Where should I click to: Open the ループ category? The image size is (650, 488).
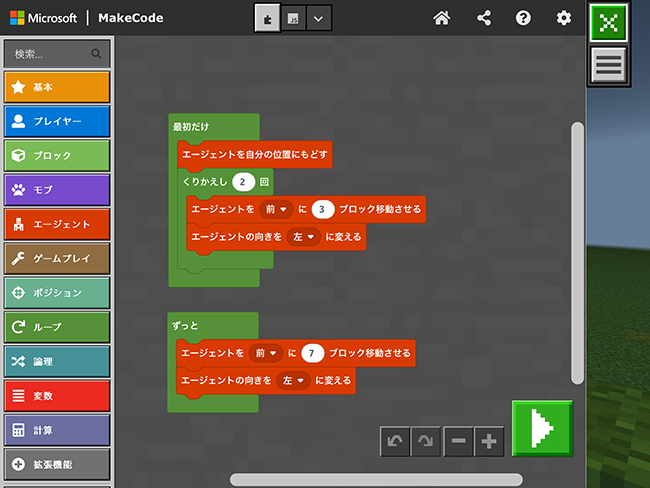pos(56,327)
